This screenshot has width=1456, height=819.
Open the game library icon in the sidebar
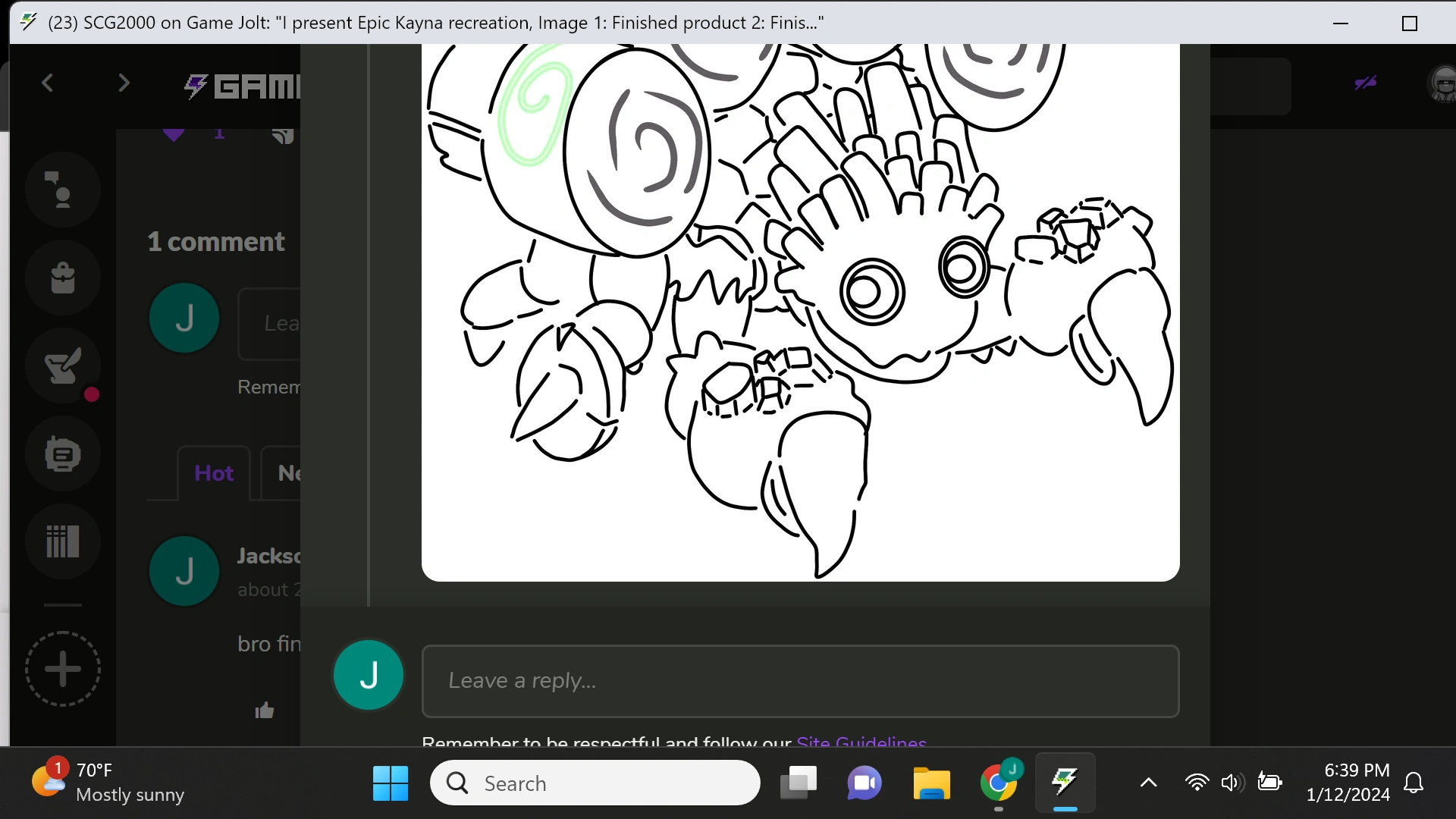[62, 541]
